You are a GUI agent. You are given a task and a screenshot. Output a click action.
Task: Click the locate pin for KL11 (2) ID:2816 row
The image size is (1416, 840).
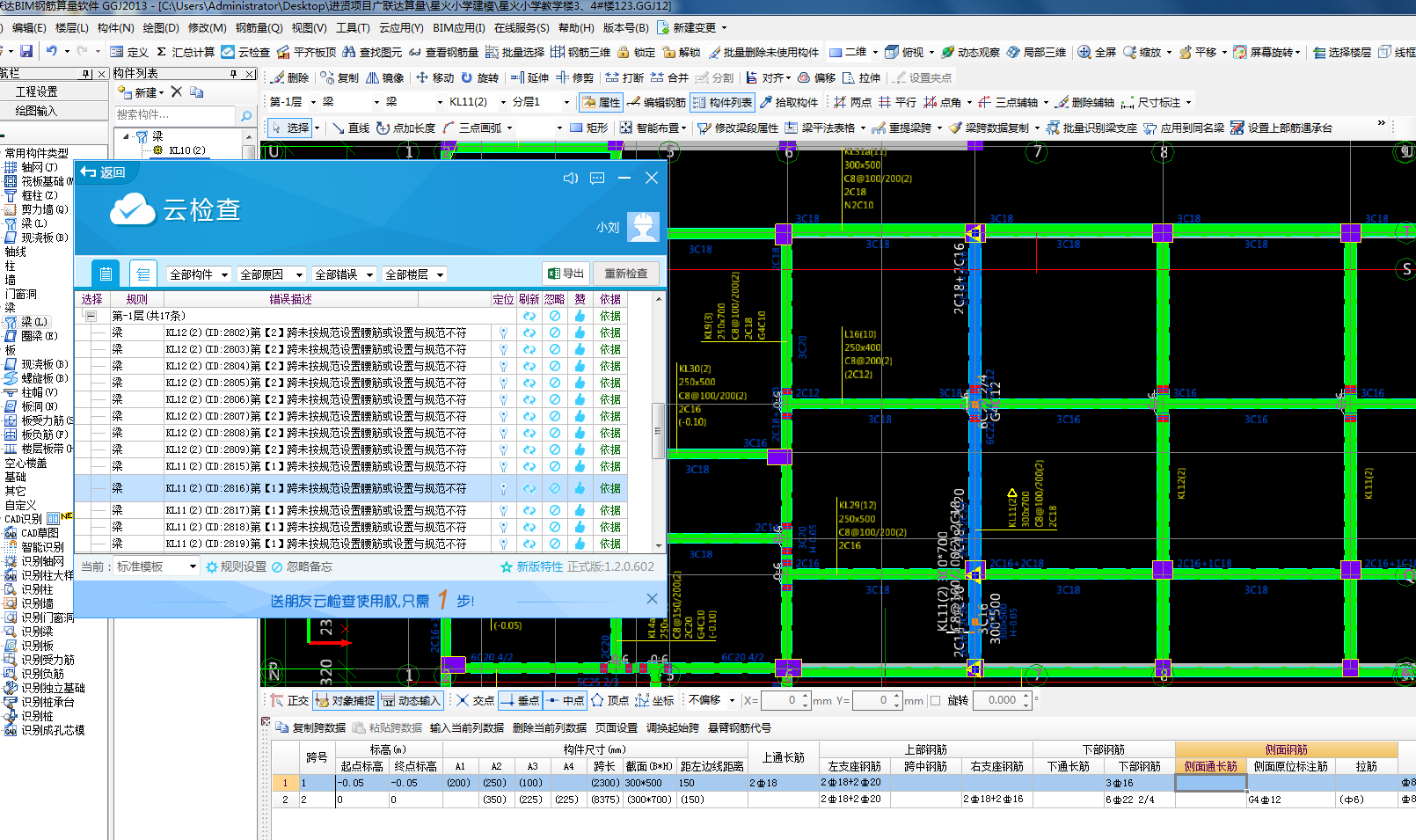[504, 488]
